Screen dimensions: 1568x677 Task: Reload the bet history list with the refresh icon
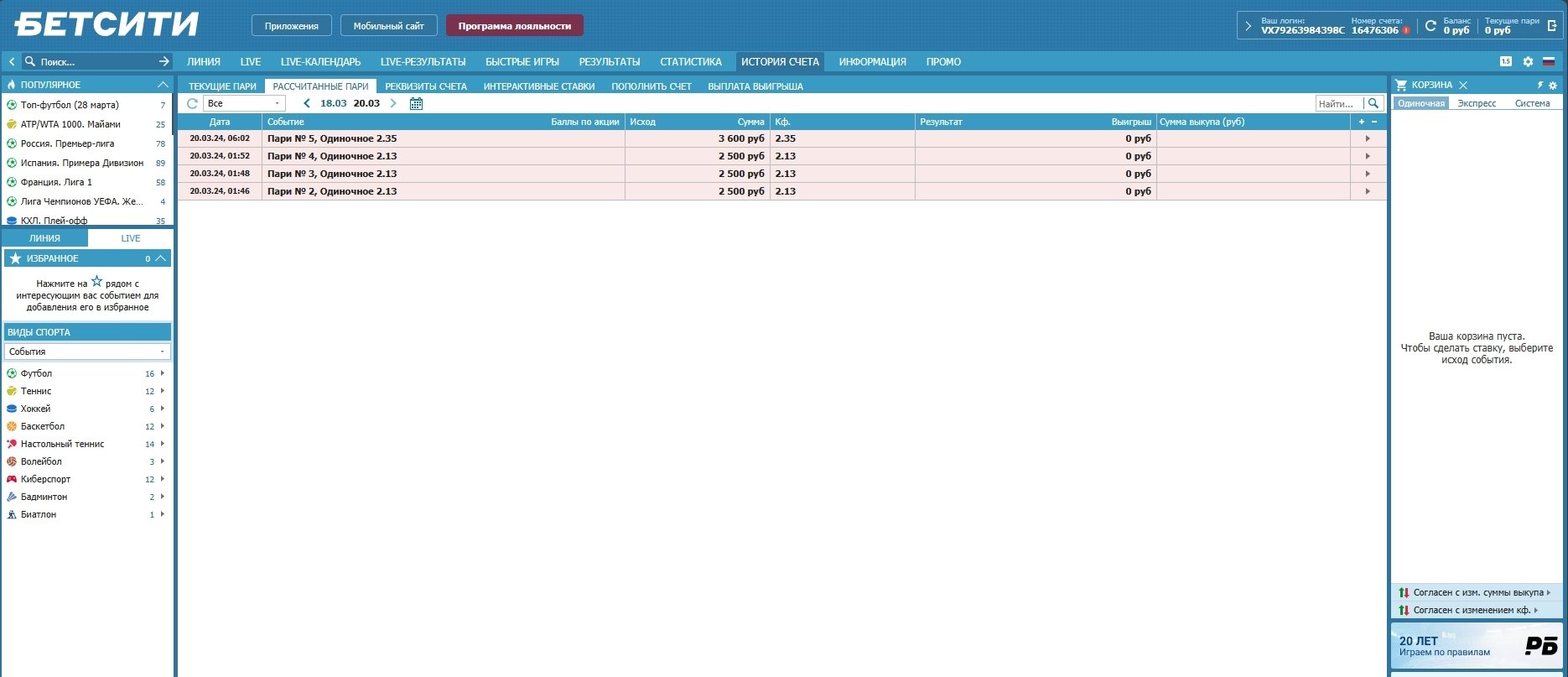[192, 103]
